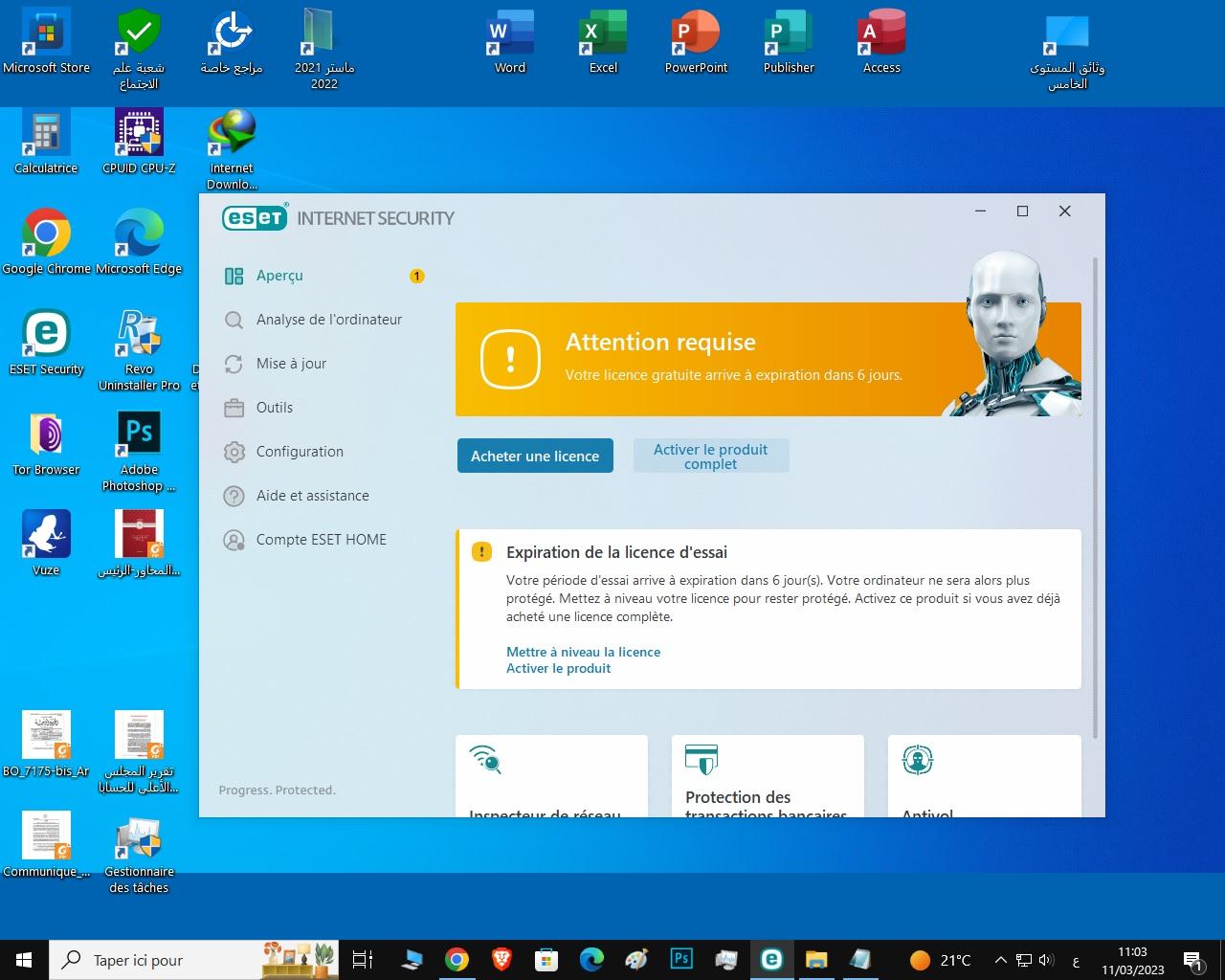This screenshot has height=980, width=1225.
Task: Show hidden system tray icons
Action: pyautogui.click(x=1001, y=960)
